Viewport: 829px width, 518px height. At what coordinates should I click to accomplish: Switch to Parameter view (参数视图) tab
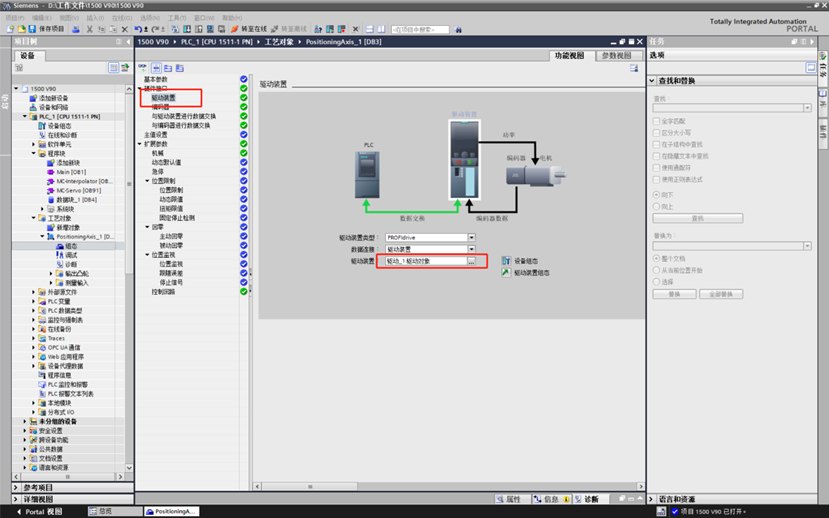click(617, 56)
